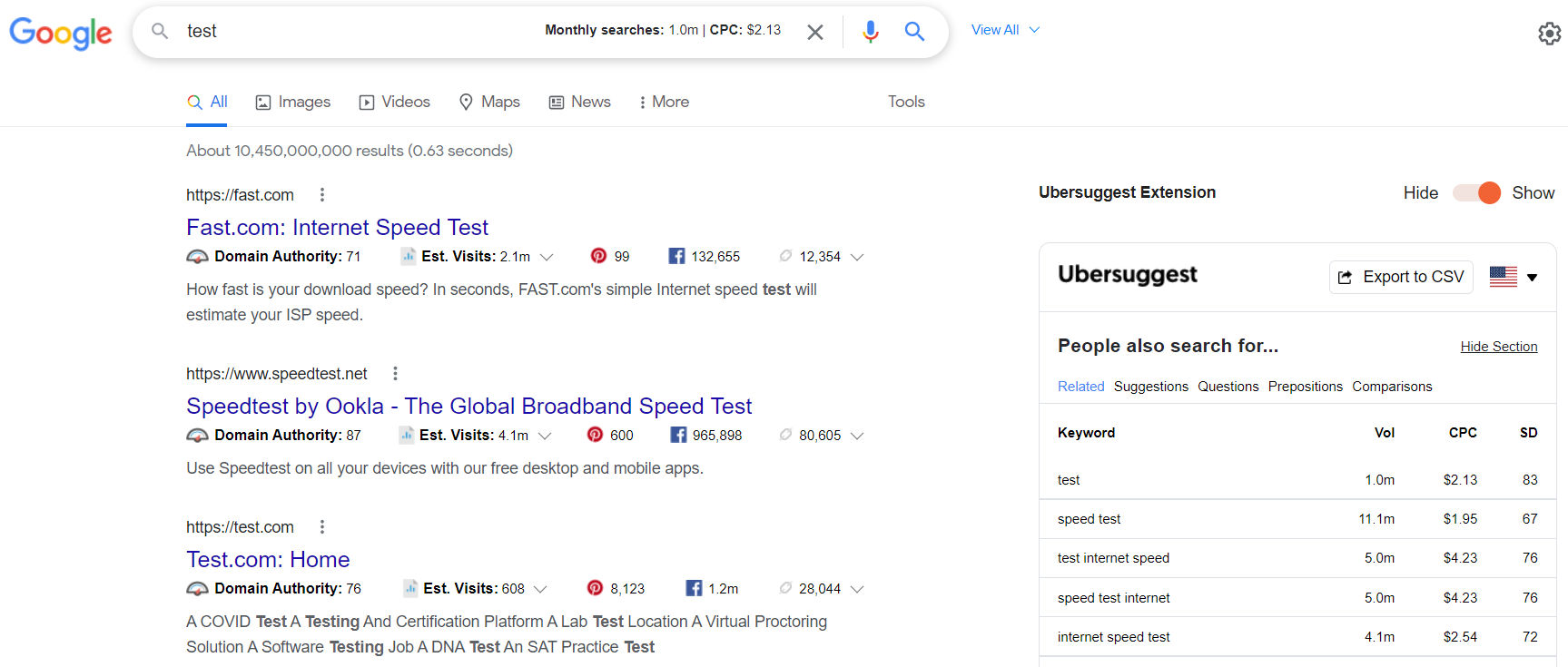Image resolution: width=1568 pixels, height=667 pixels.
Task: Expand backlinks chevron beside 80,605
Action: click(x=857, y=436)
